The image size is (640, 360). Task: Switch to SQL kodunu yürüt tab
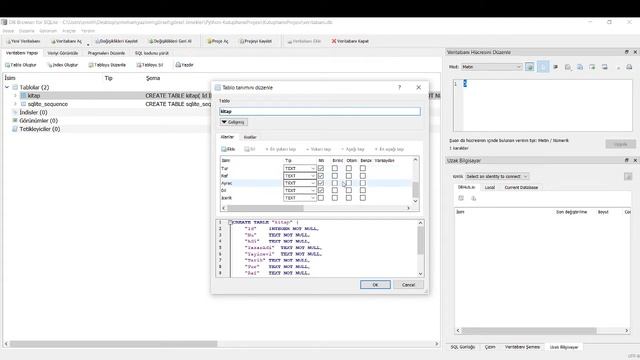pyautogui.click(x=152, y=53)
